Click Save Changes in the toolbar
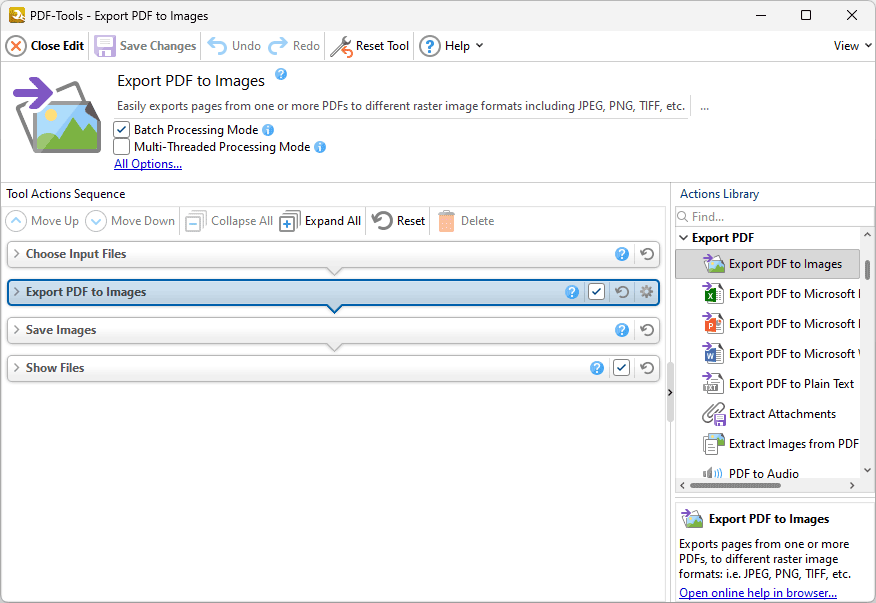The width and height of the screenshot is (876, 603). coord(145,46)
